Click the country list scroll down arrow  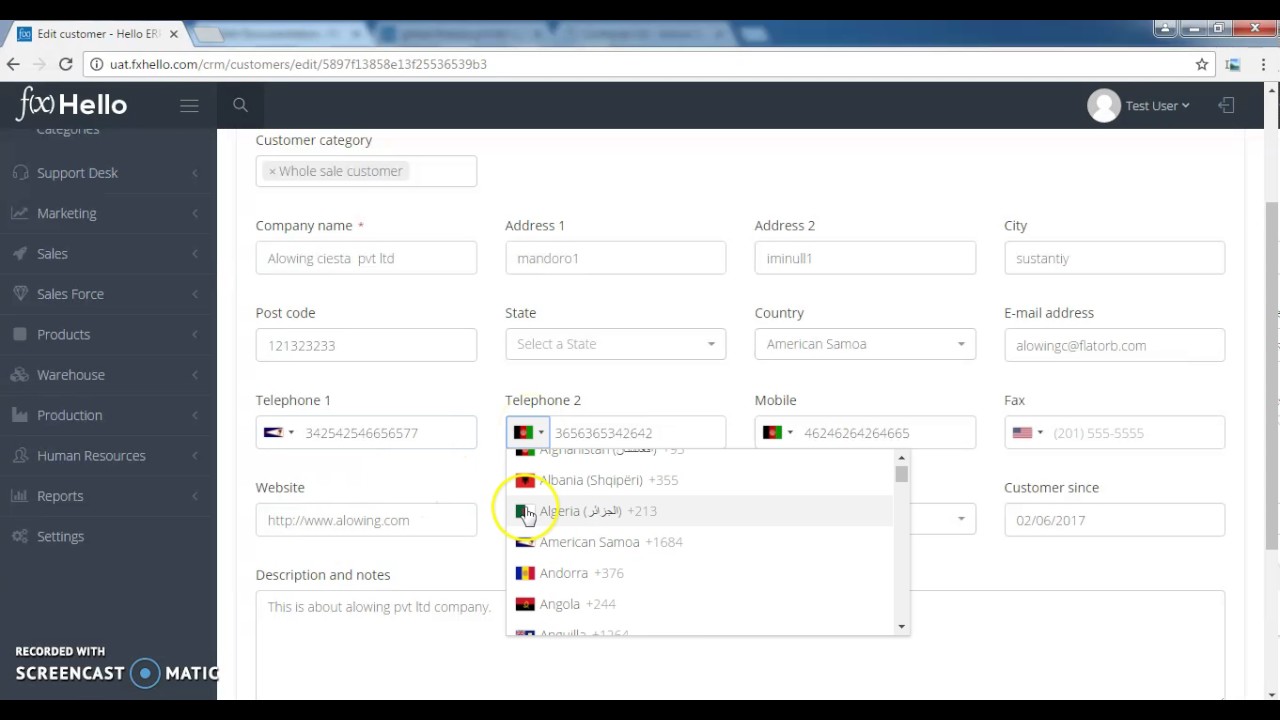[902, 627]
